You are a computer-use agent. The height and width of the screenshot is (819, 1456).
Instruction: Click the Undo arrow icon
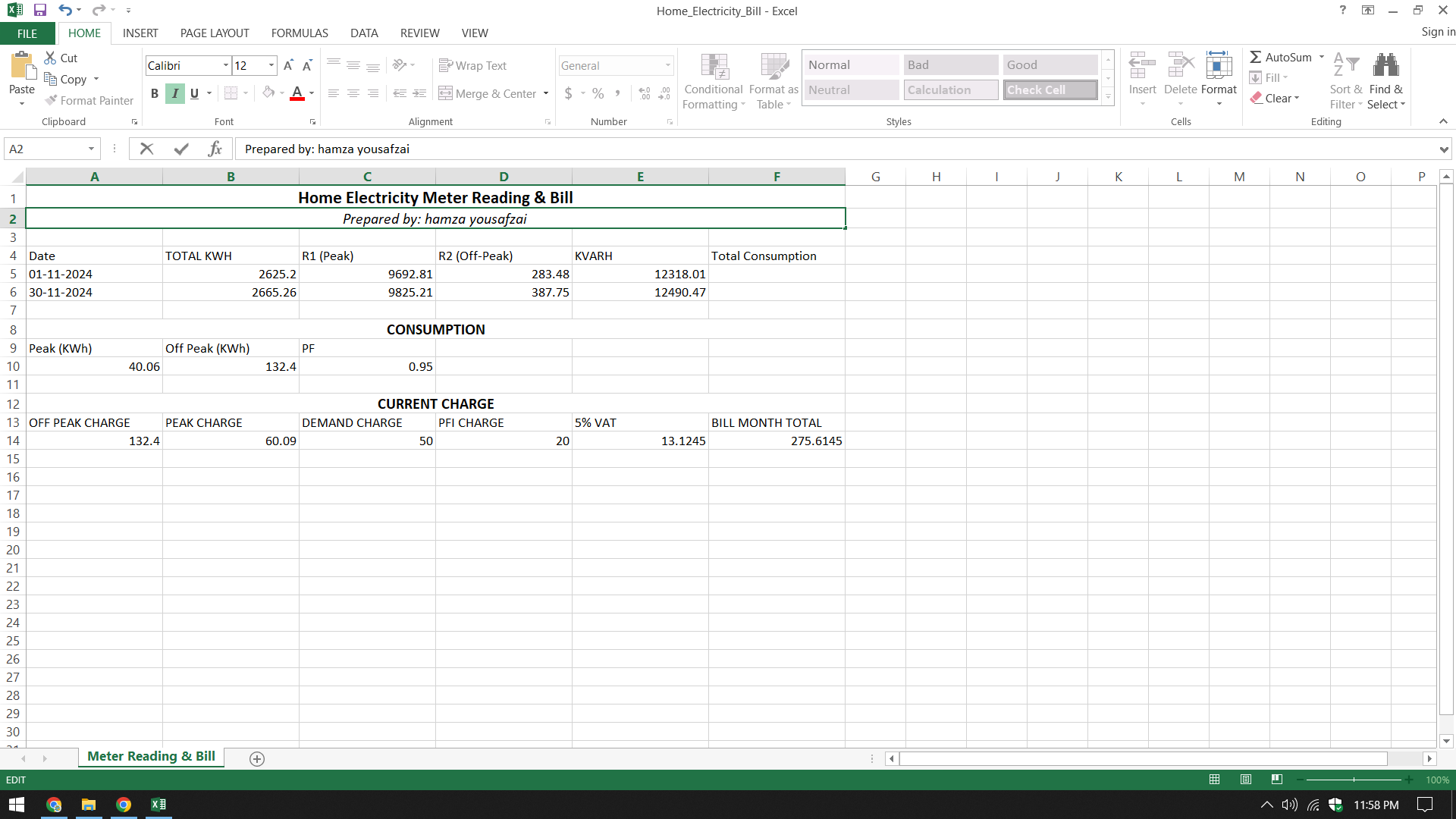pyautogui.click(x=65, y=11)
